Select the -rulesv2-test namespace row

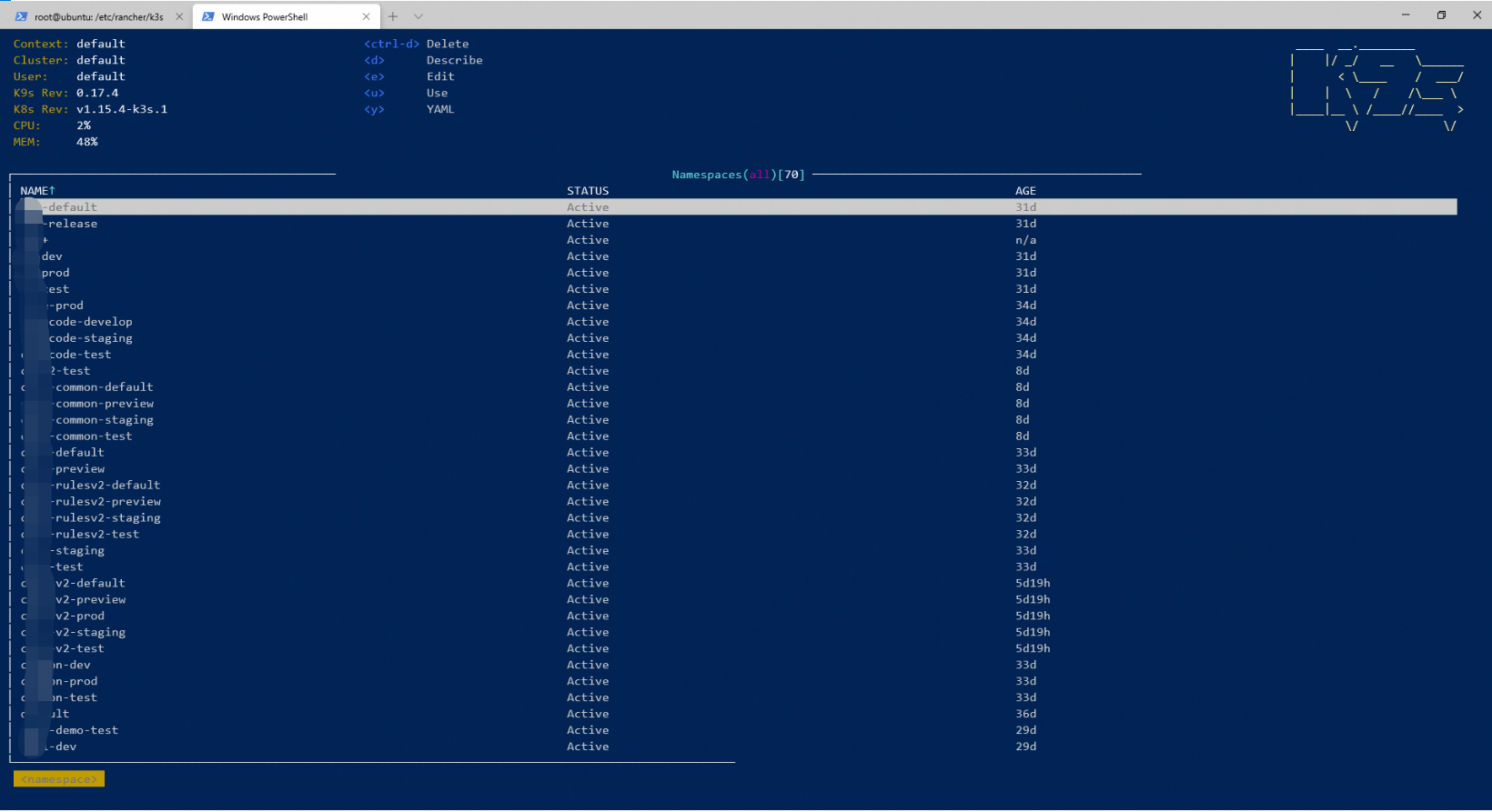(x=737, y=535)
